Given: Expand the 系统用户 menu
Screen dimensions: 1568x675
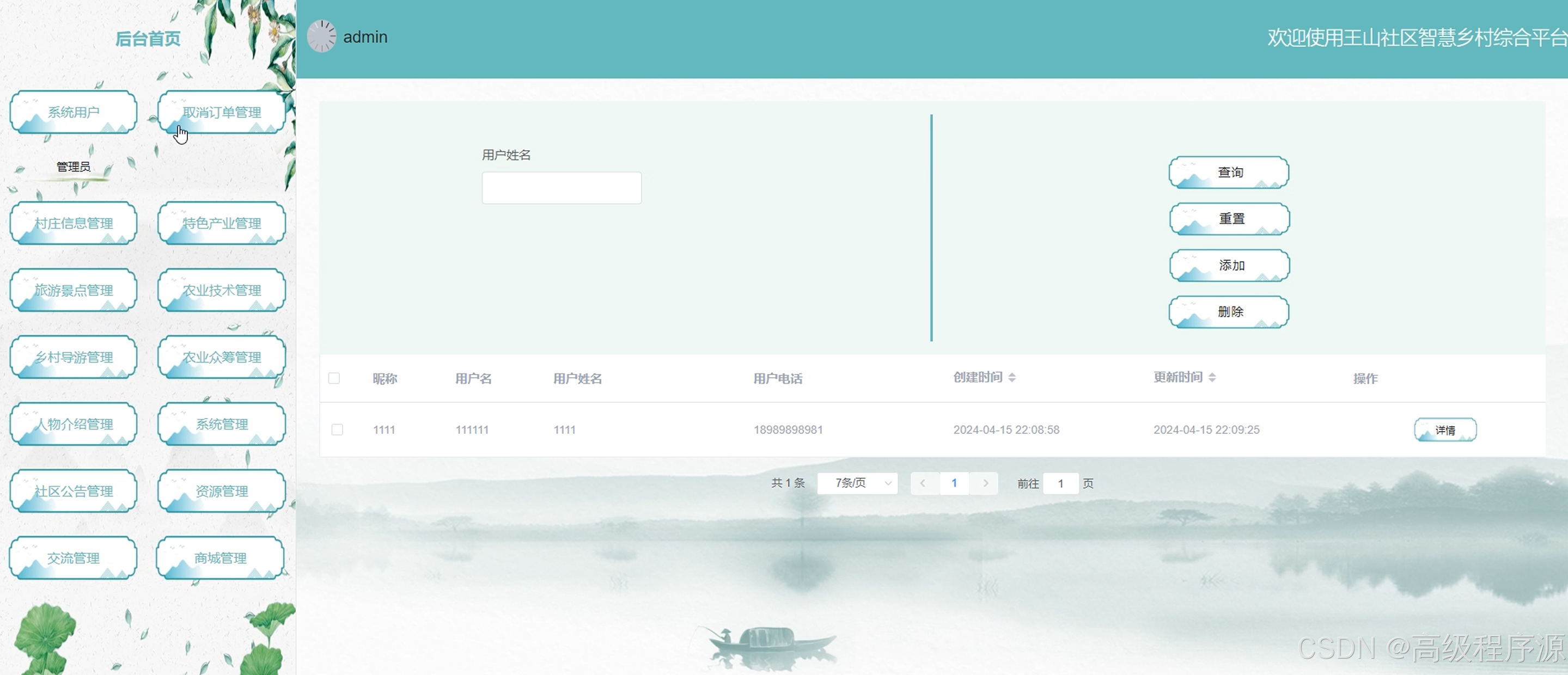Looking at the screenshot, I should [x=73, y=112].
